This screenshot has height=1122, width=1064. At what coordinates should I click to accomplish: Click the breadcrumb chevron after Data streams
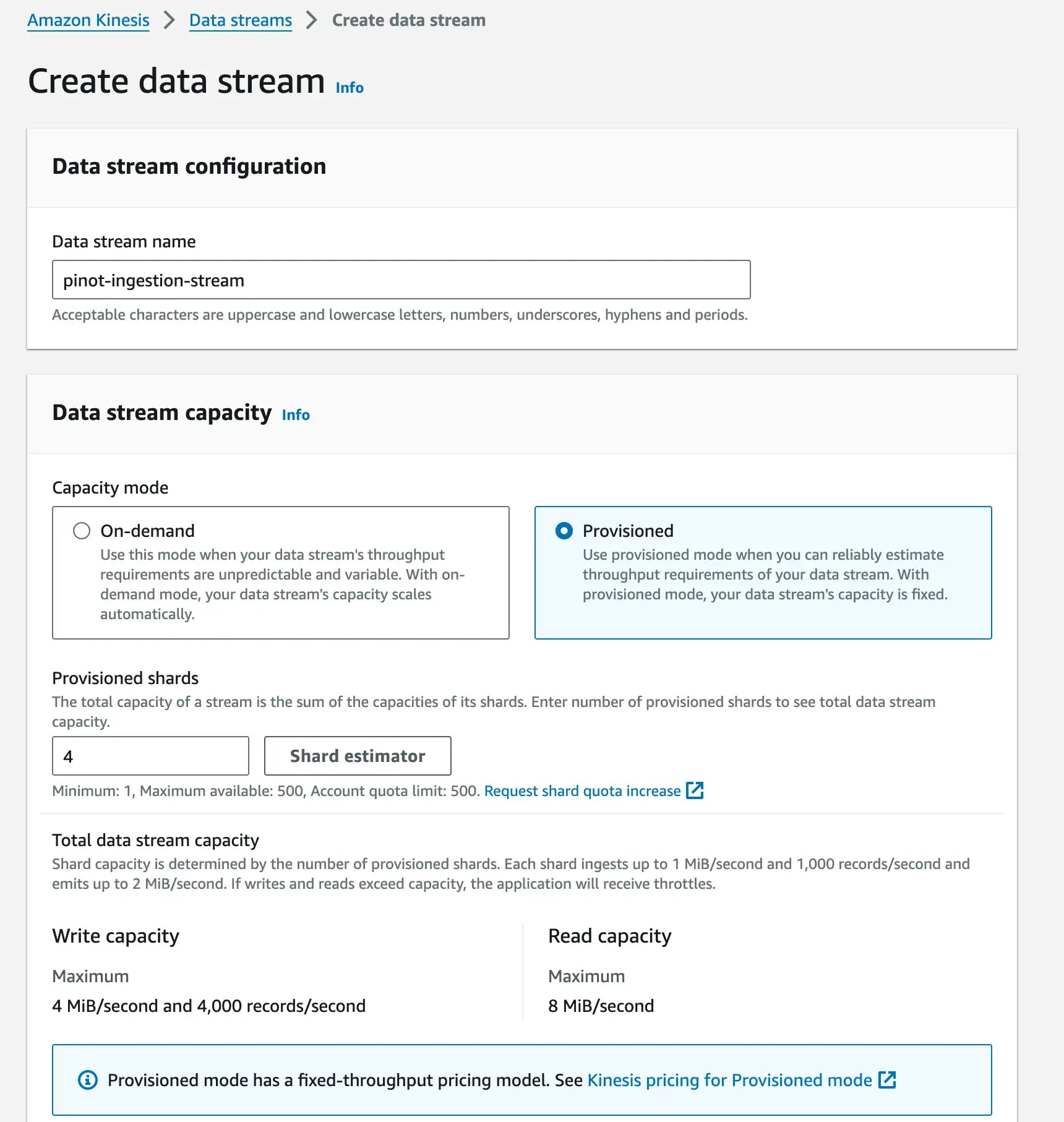pos(312,20)
